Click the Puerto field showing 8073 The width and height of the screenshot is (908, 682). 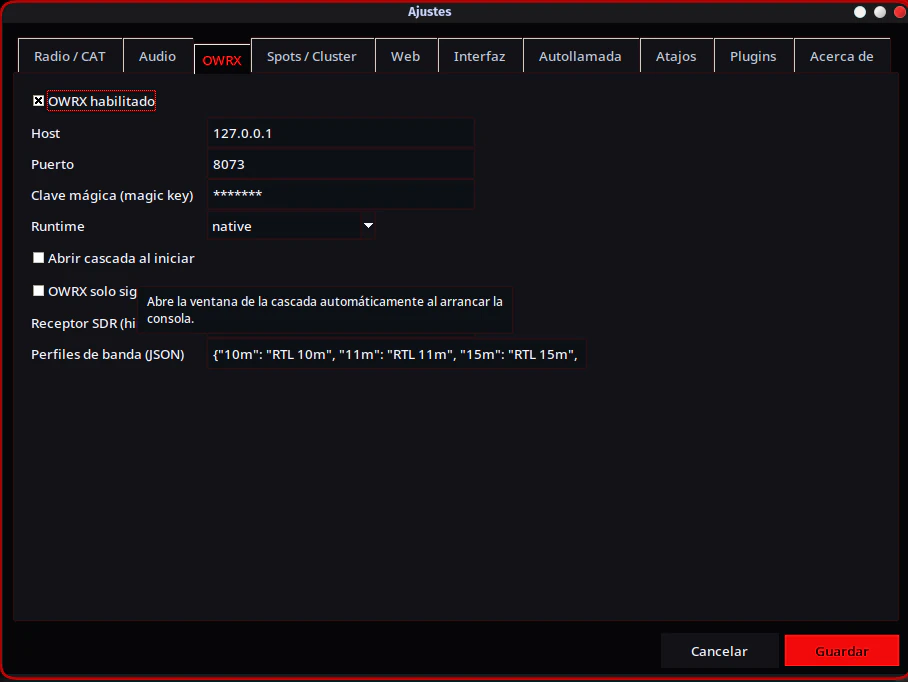[x=340, y=164]
